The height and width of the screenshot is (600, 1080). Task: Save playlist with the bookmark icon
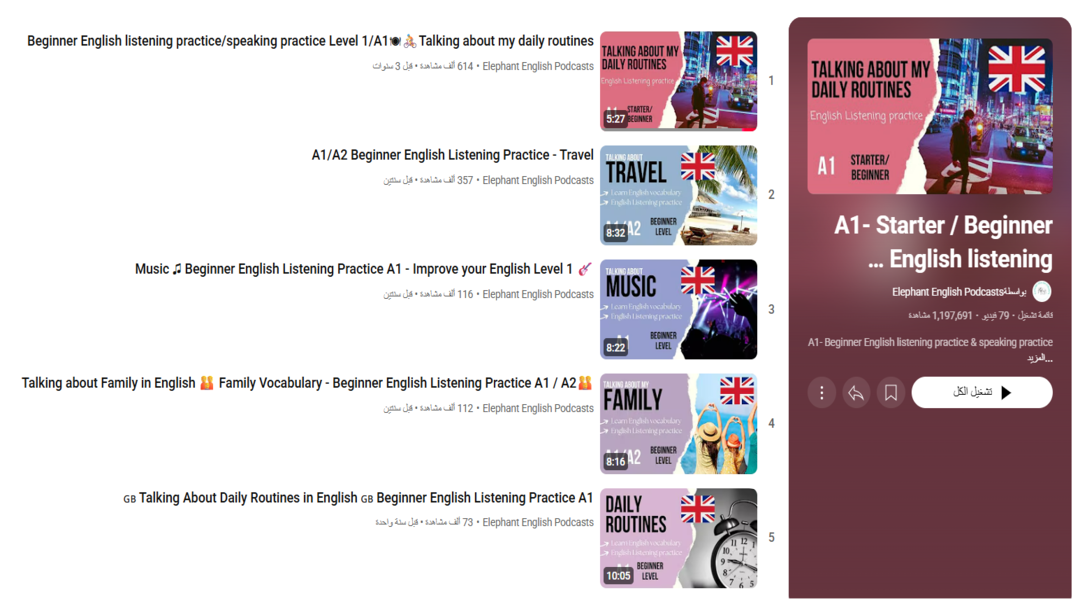coord(891,393)
